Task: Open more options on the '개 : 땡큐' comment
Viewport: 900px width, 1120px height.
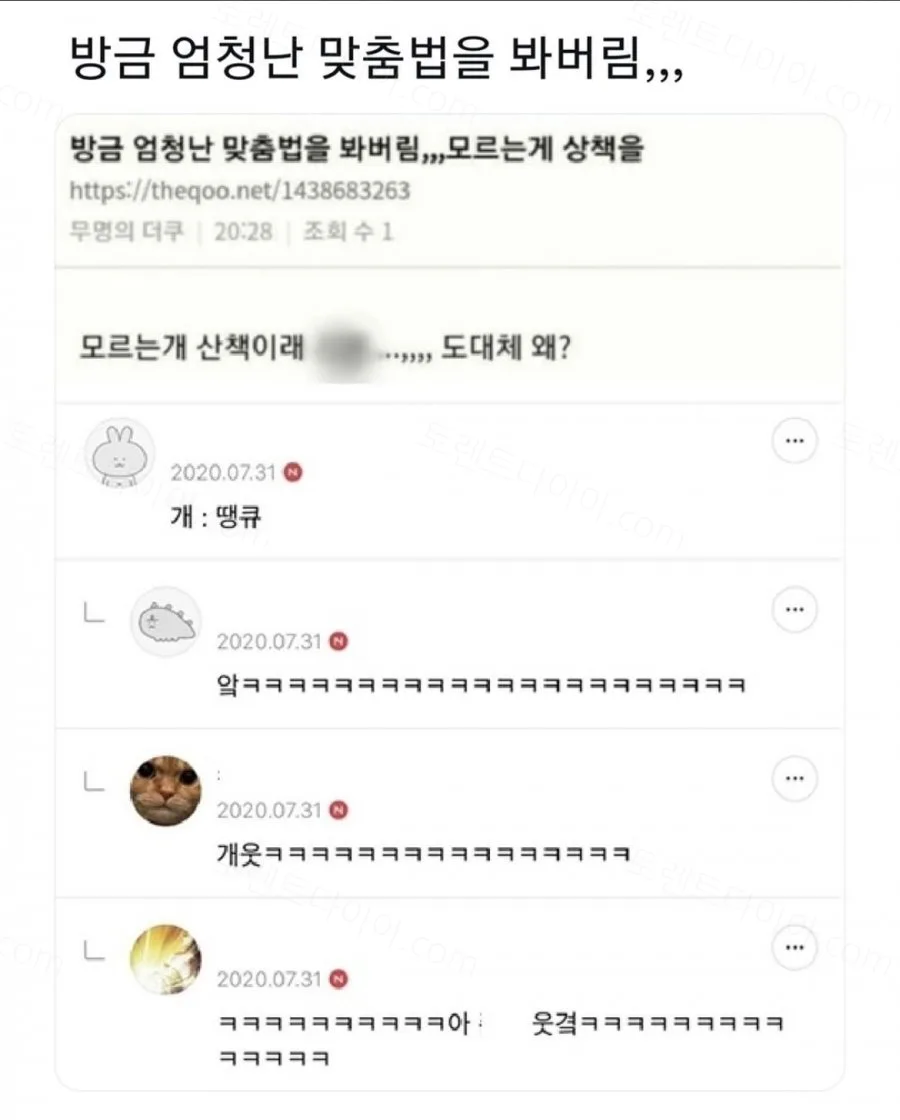Action: point(794,441)
